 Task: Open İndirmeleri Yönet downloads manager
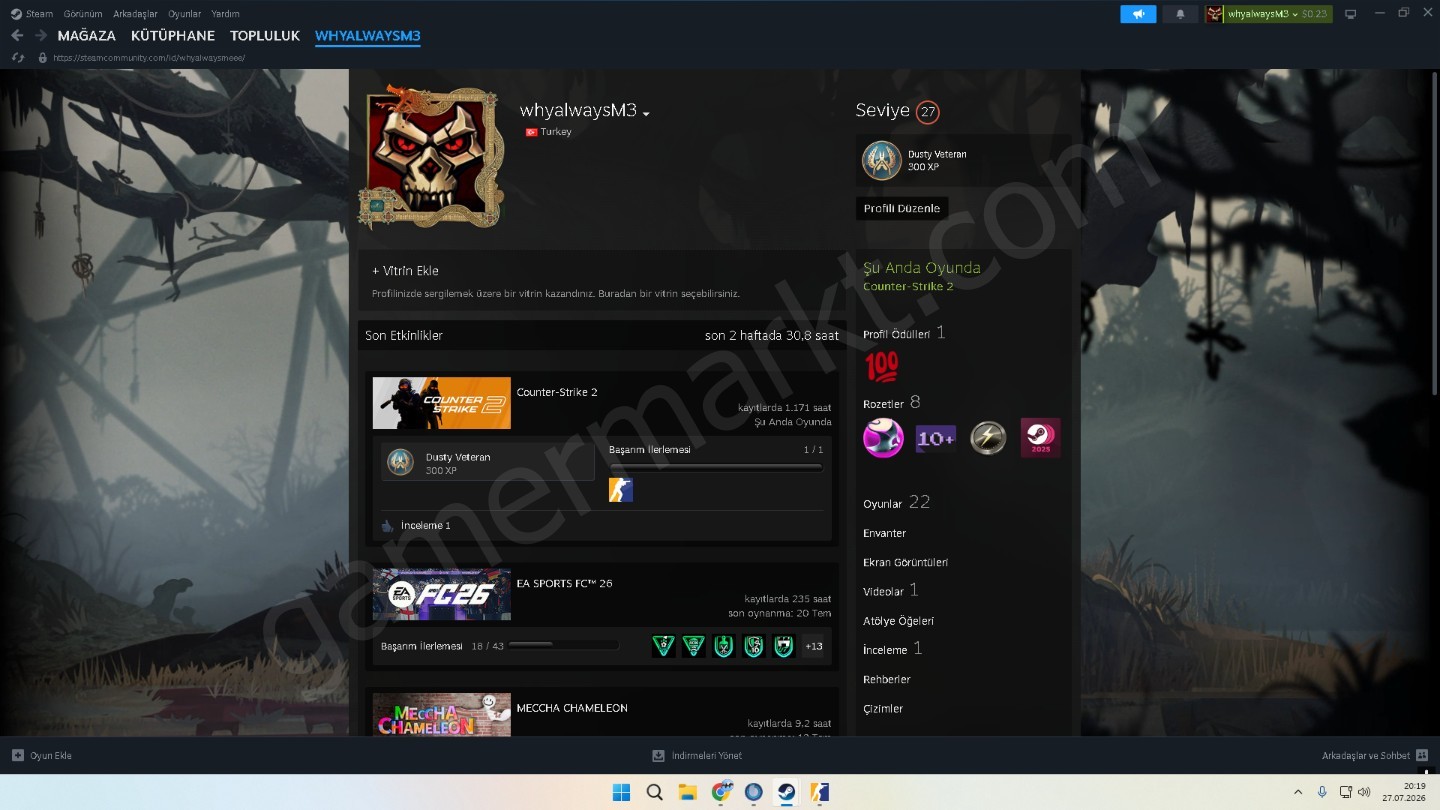pos(697,756)
